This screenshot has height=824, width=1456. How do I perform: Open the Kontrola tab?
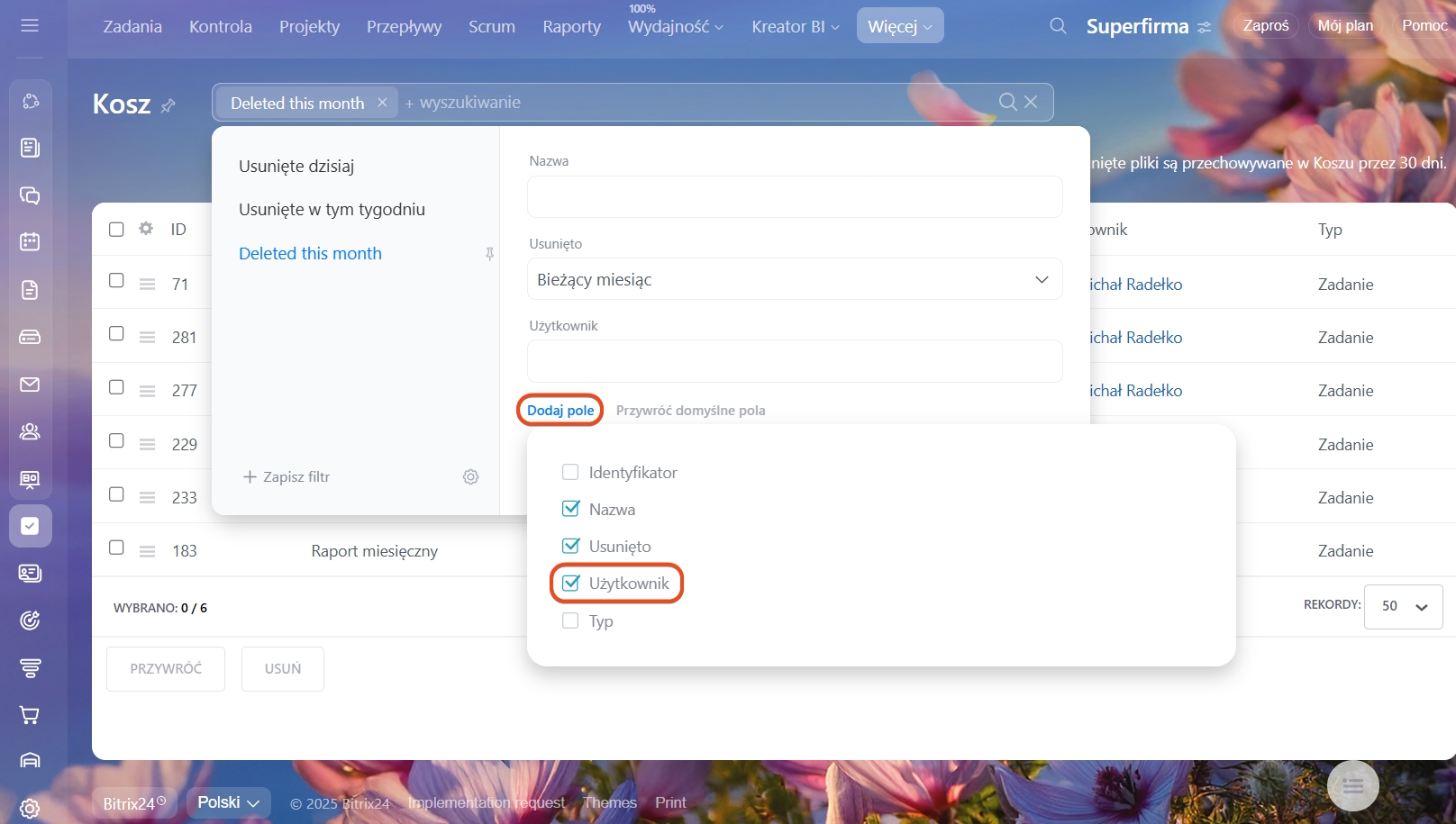click(x=221, y=26)
